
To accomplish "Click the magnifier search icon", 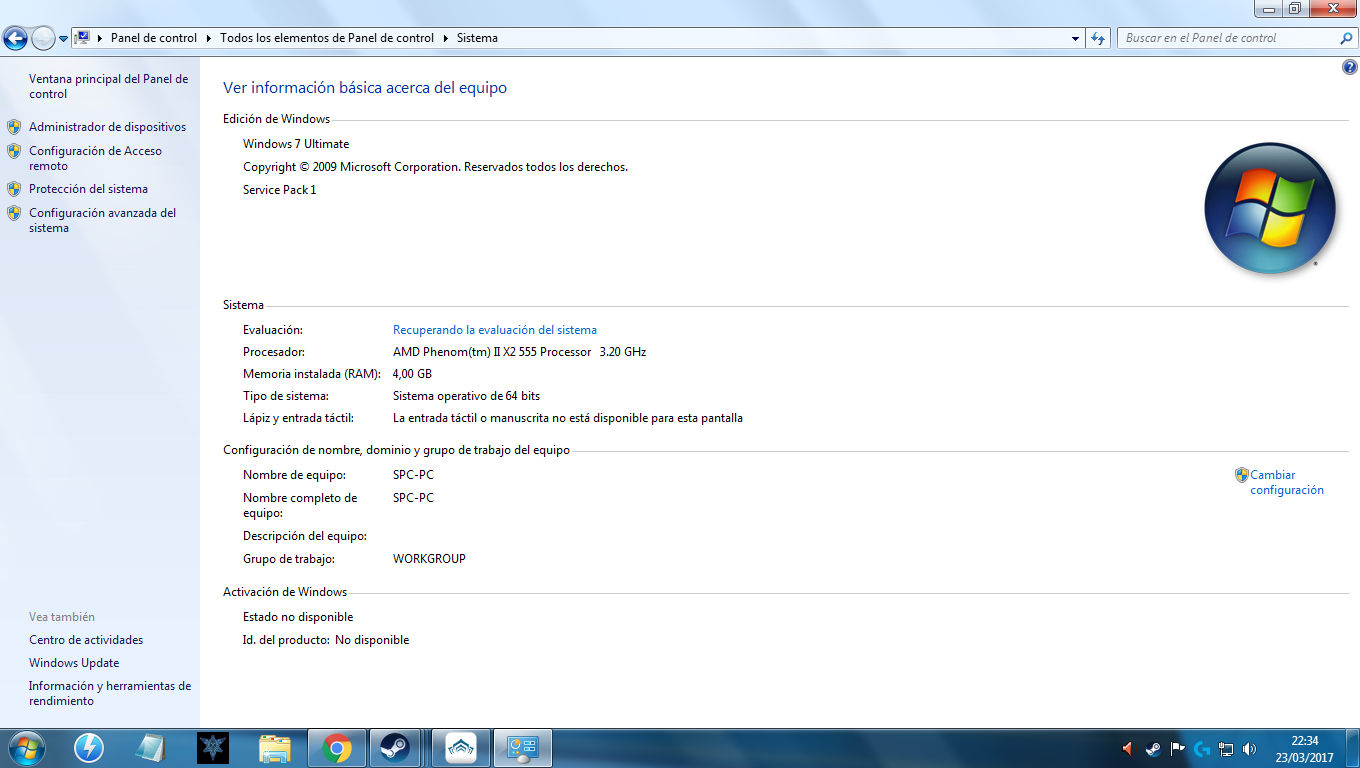I will click(x=1346, y=38).
